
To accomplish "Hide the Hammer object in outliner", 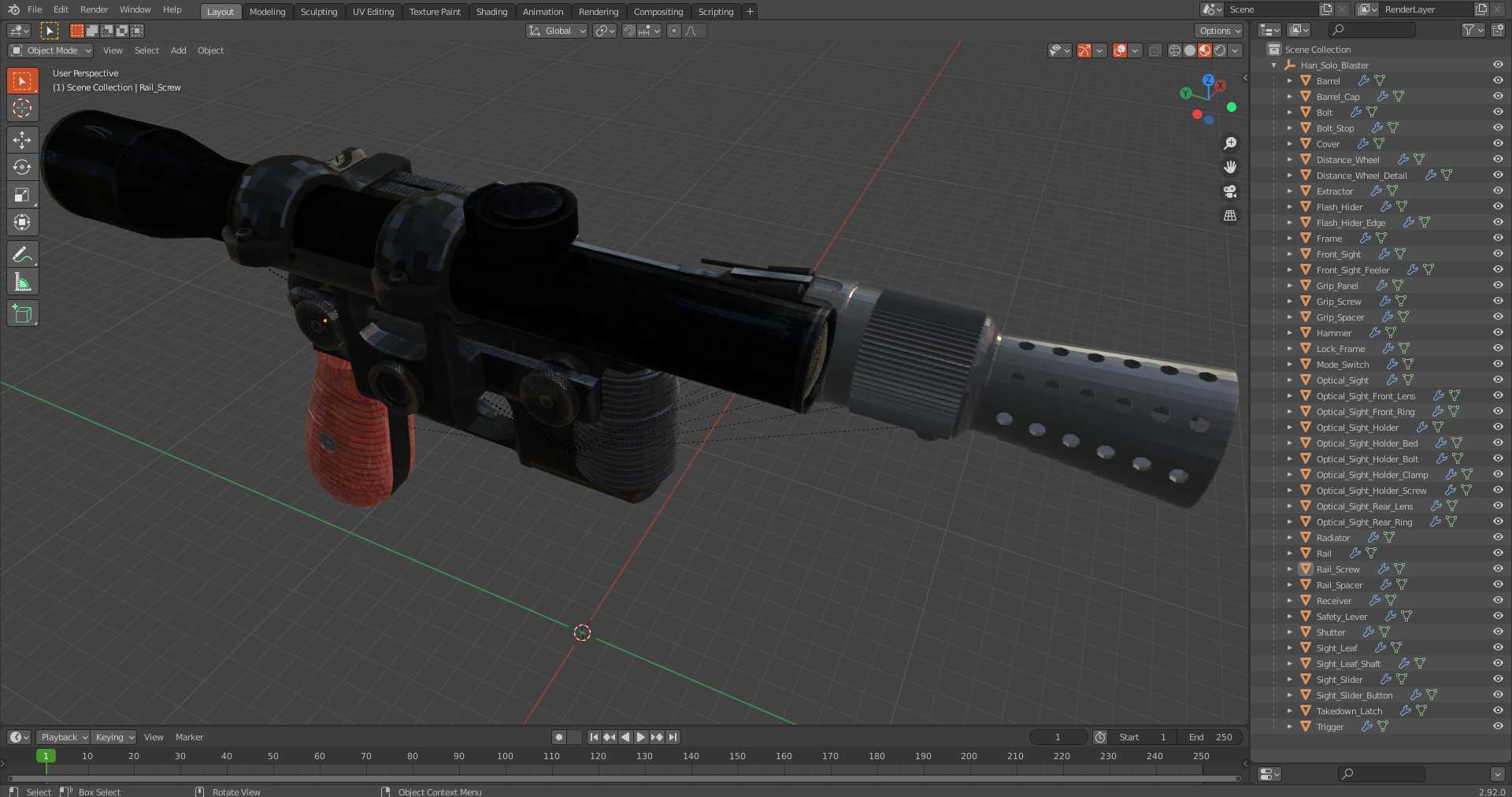I will pyautogui.click(x=1497, y=332).
